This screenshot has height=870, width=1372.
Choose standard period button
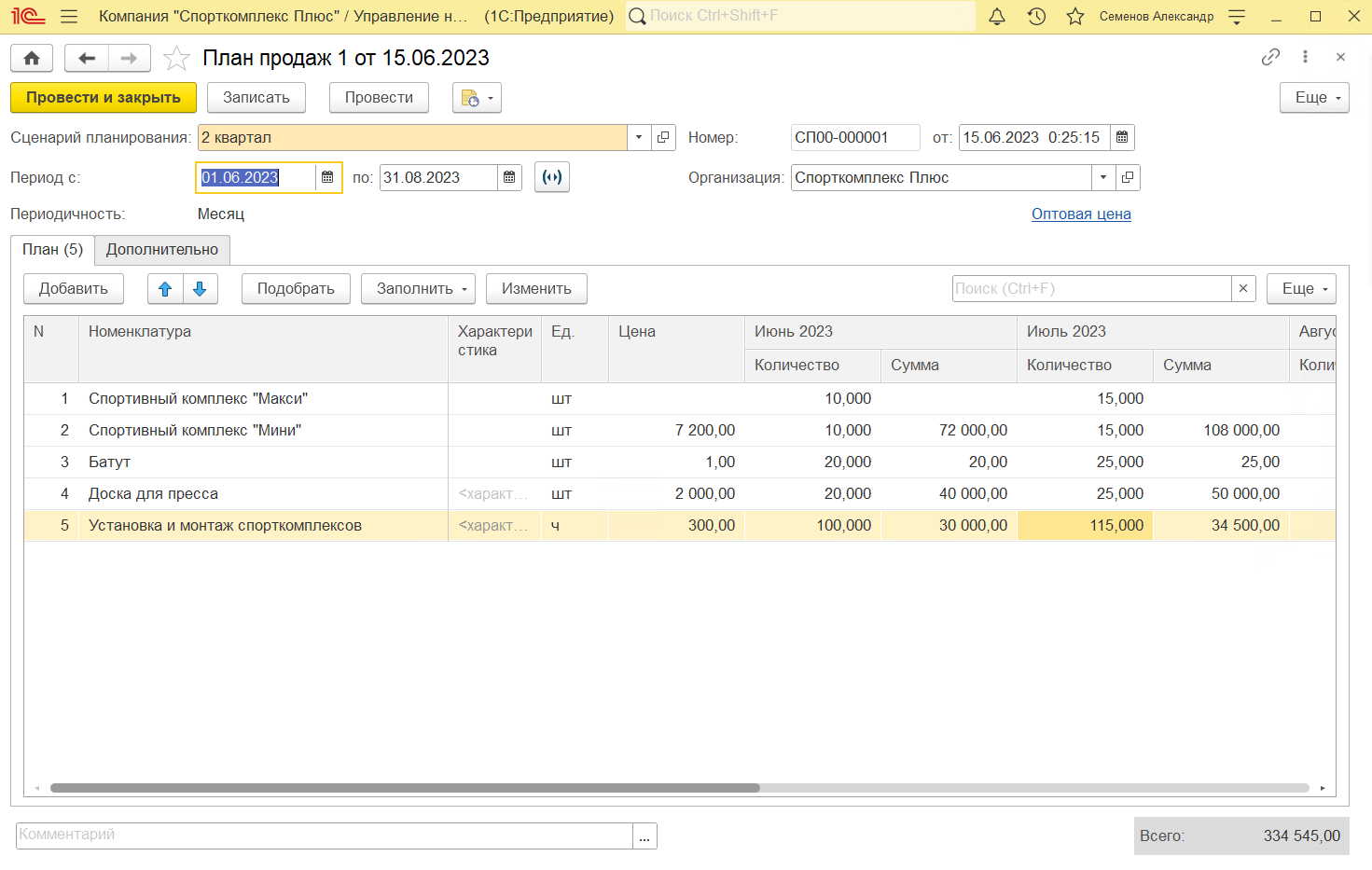[552, 177]
